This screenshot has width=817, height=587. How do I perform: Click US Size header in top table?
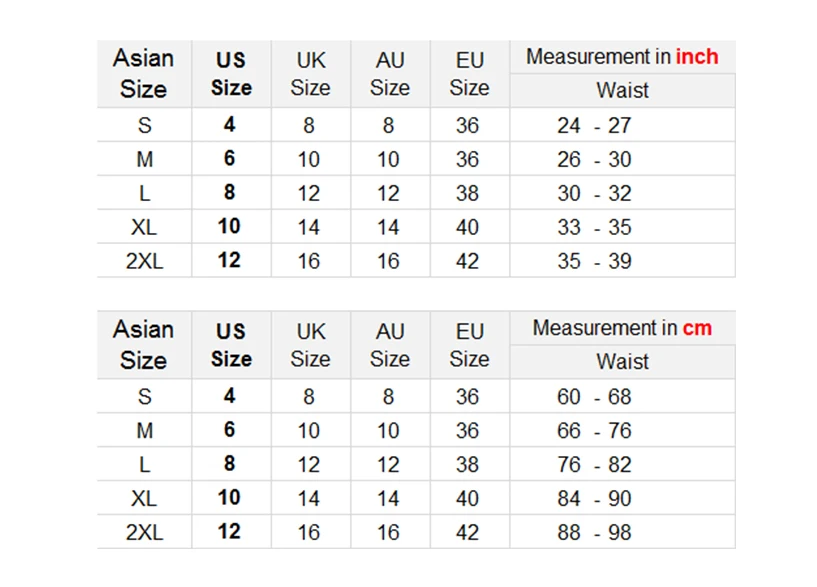231,74
